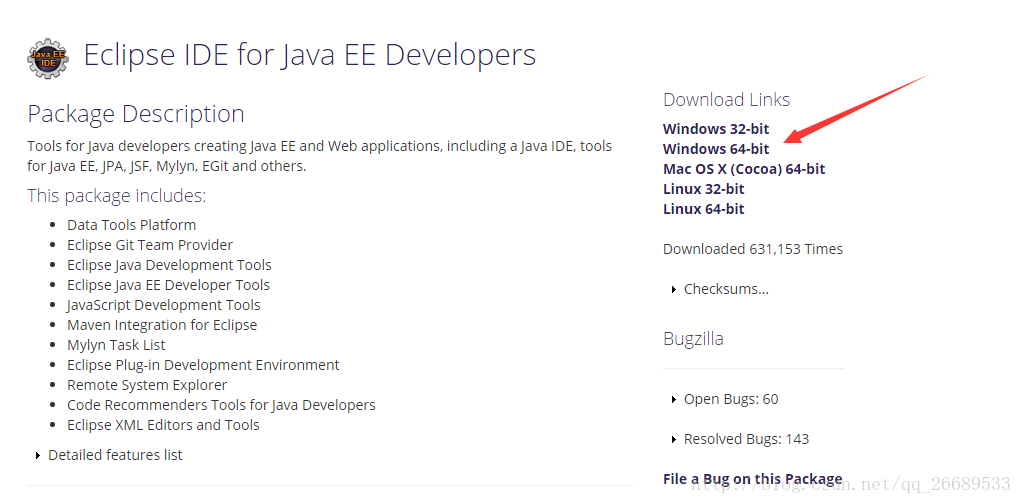1022x504 pixels.
Task: Click the This package includes heading
Action: 117,196
